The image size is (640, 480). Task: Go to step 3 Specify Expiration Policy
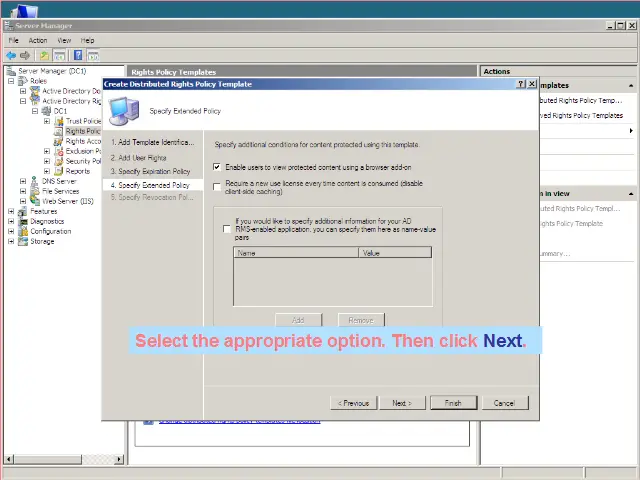pos(151,171)
